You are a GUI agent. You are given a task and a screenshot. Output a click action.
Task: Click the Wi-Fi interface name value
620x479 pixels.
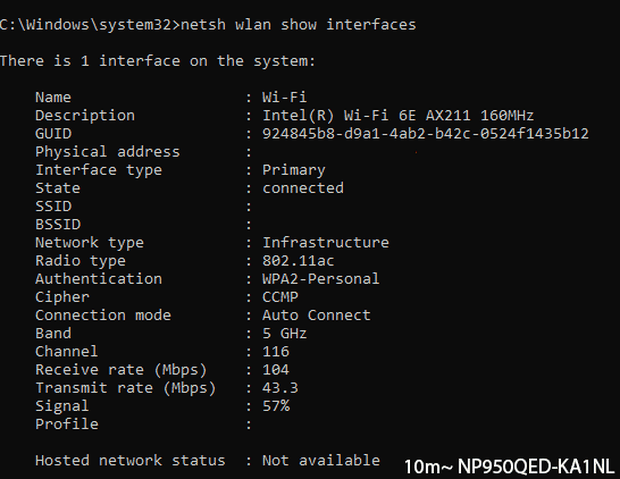tap(285, 97)
